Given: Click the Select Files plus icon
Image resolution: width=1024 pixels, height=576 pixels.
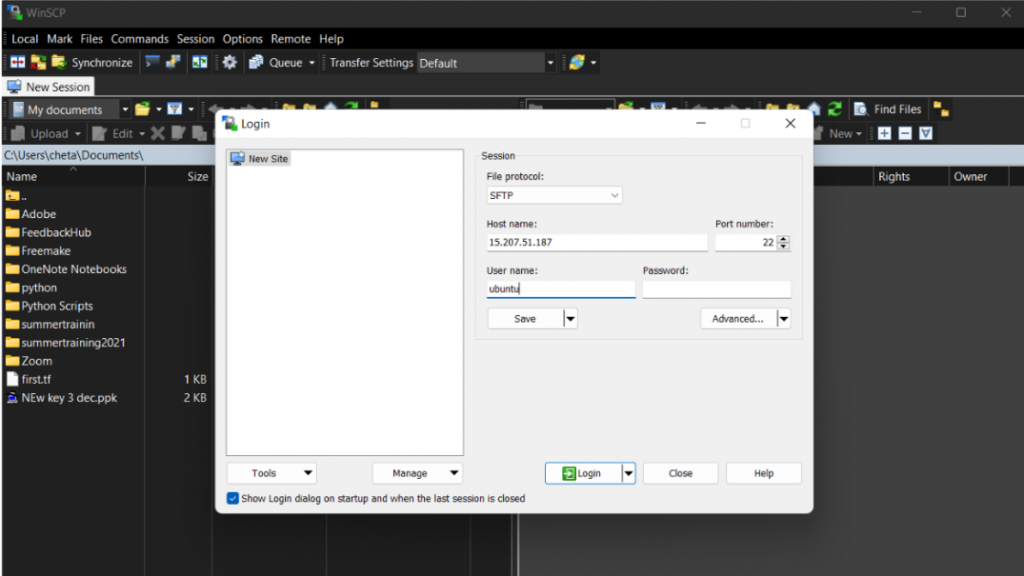Looking at the screenshot, I should [884, 133].
